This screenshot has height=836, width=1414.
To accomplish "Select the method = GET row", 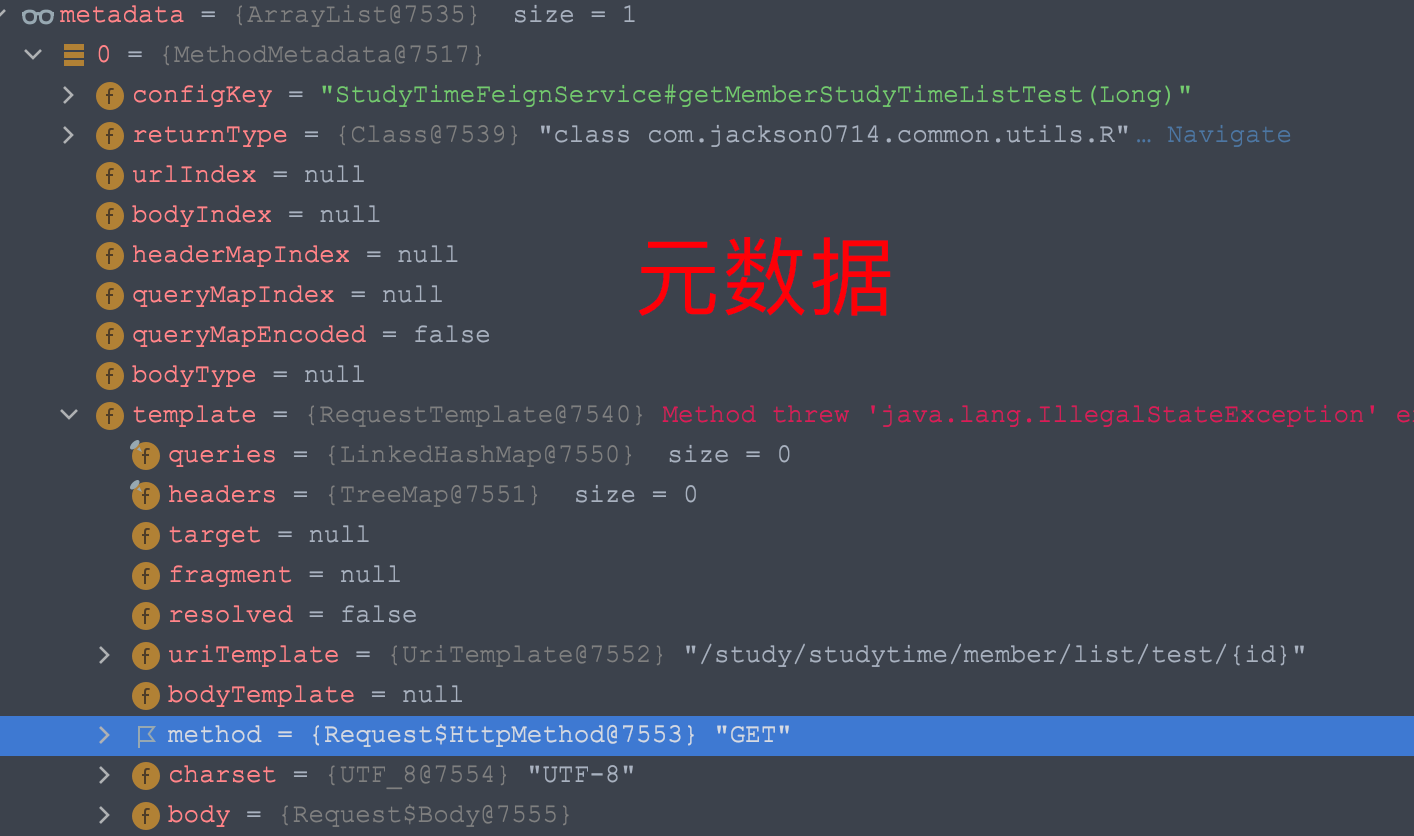I will tap(707, 735).
